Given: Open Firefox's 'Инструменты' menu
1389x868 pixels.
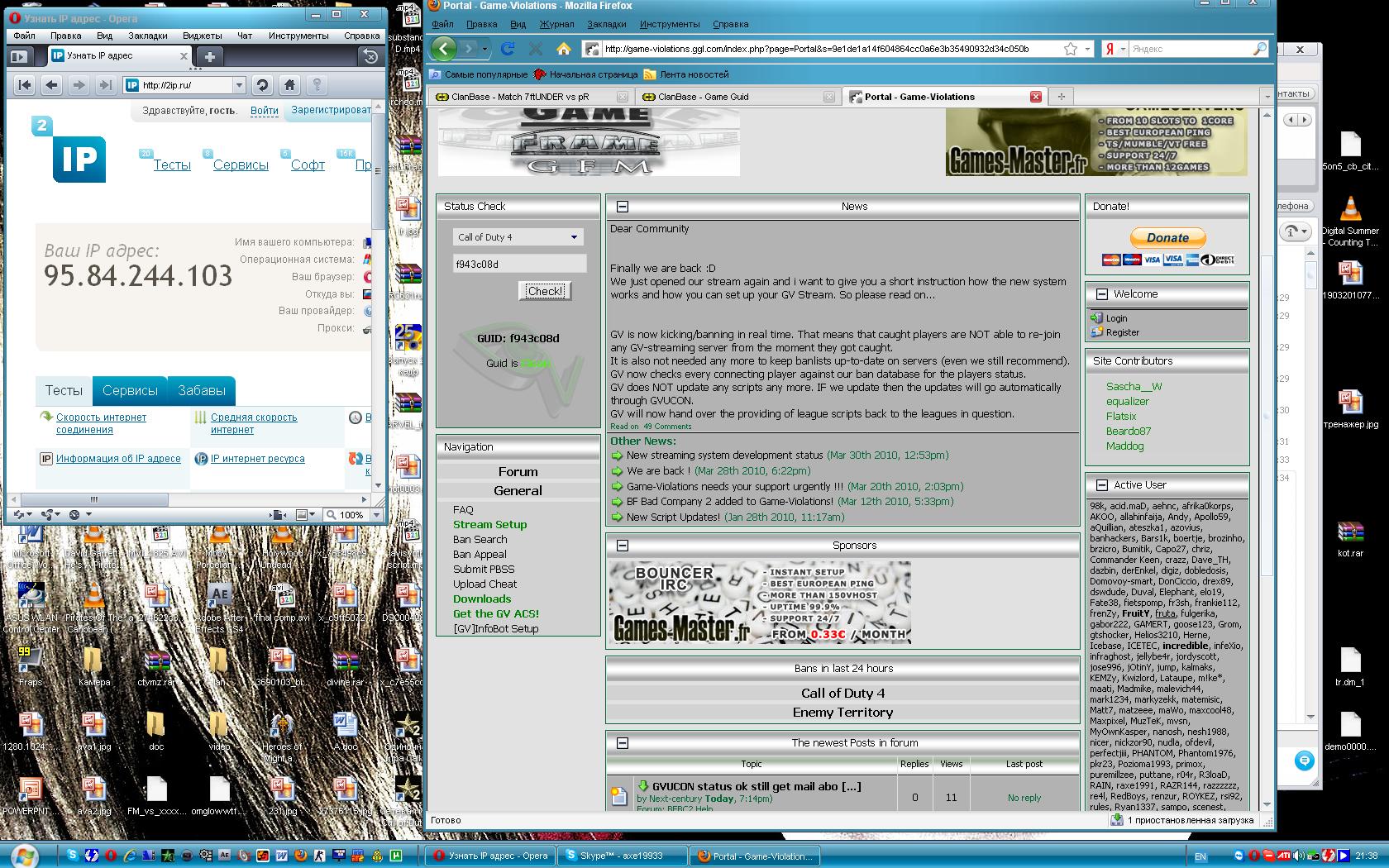Looking at the screenshot, I should [670, 24].
